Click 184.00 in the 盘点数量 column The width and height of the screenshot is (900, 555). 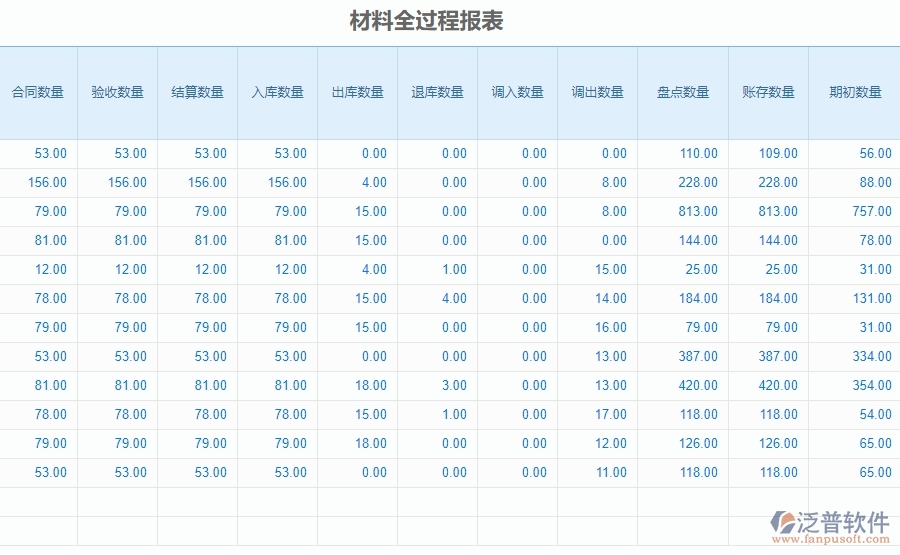(699, 298)
